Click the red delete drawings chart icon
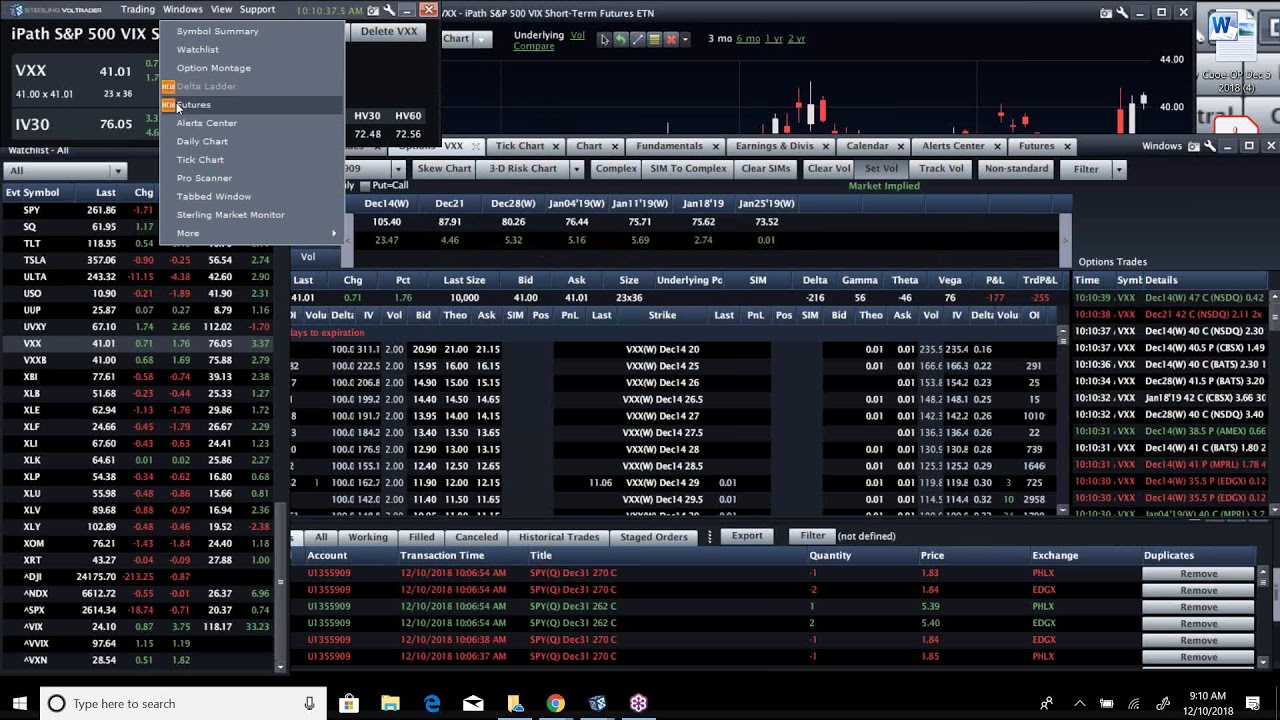 671,39
